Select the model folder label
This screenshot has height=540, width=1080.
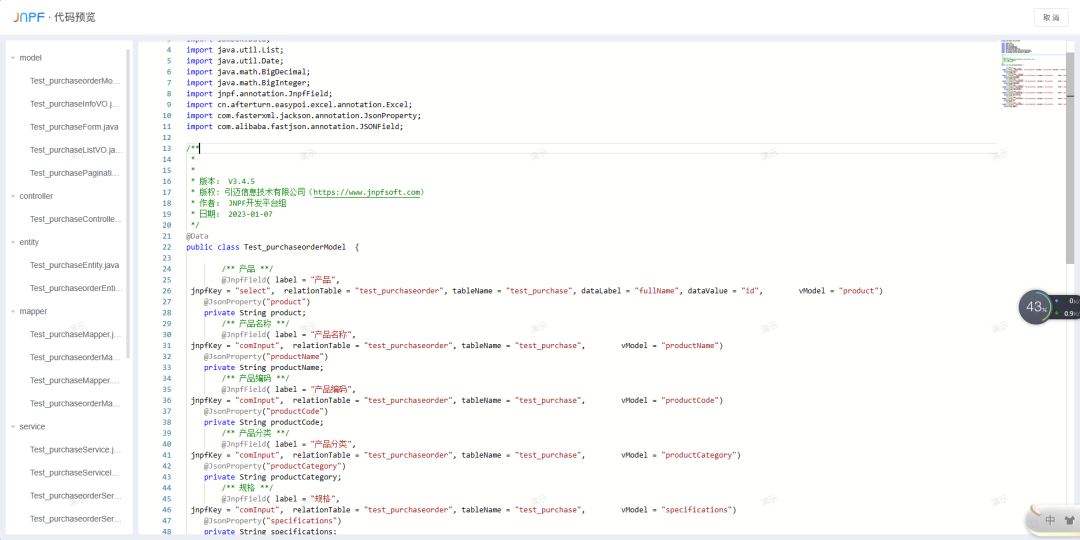[30, 58]
